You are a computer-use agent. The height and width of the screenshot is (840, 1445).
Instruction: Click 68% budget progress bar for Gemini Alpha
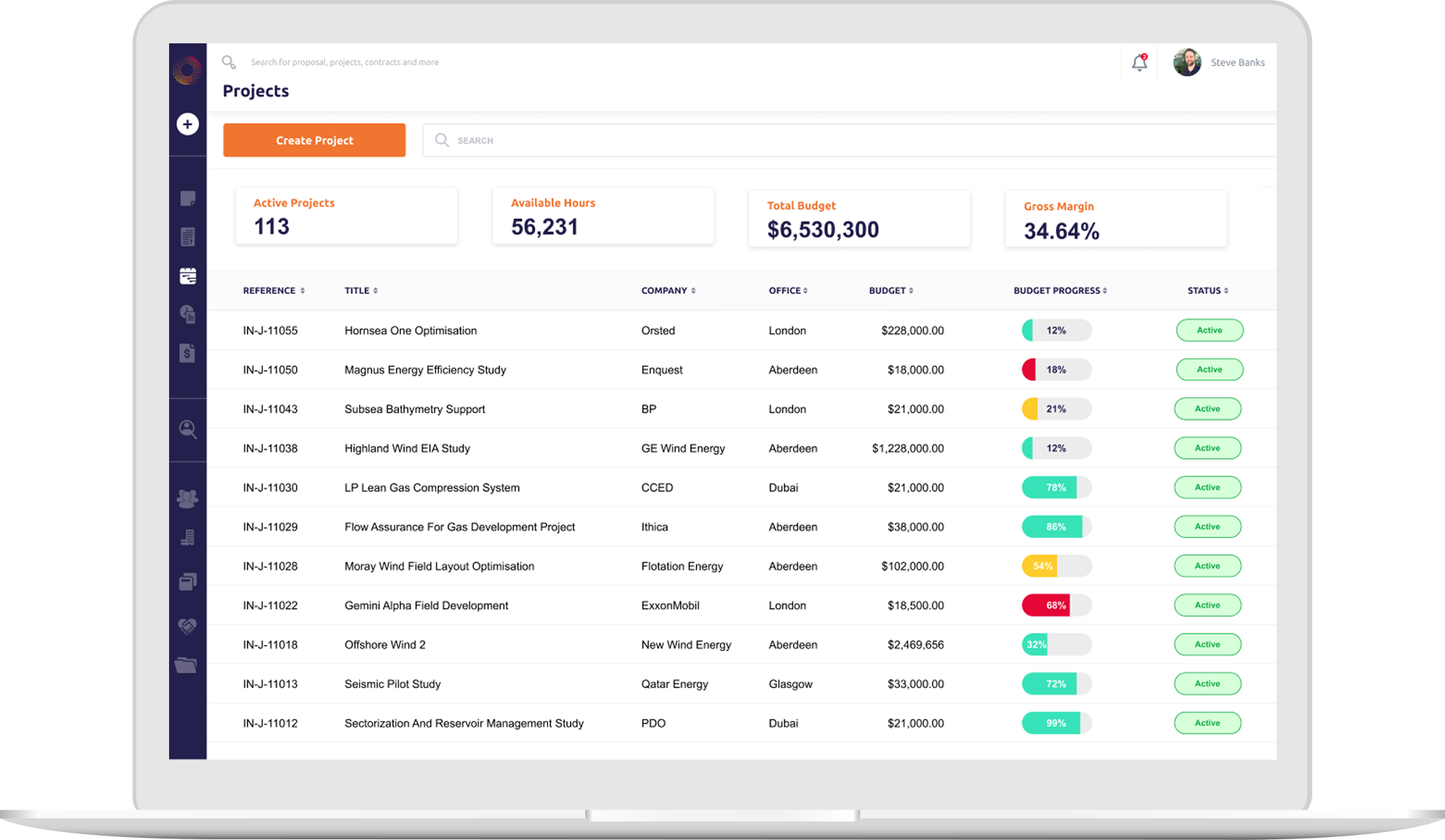point(1056,605)
